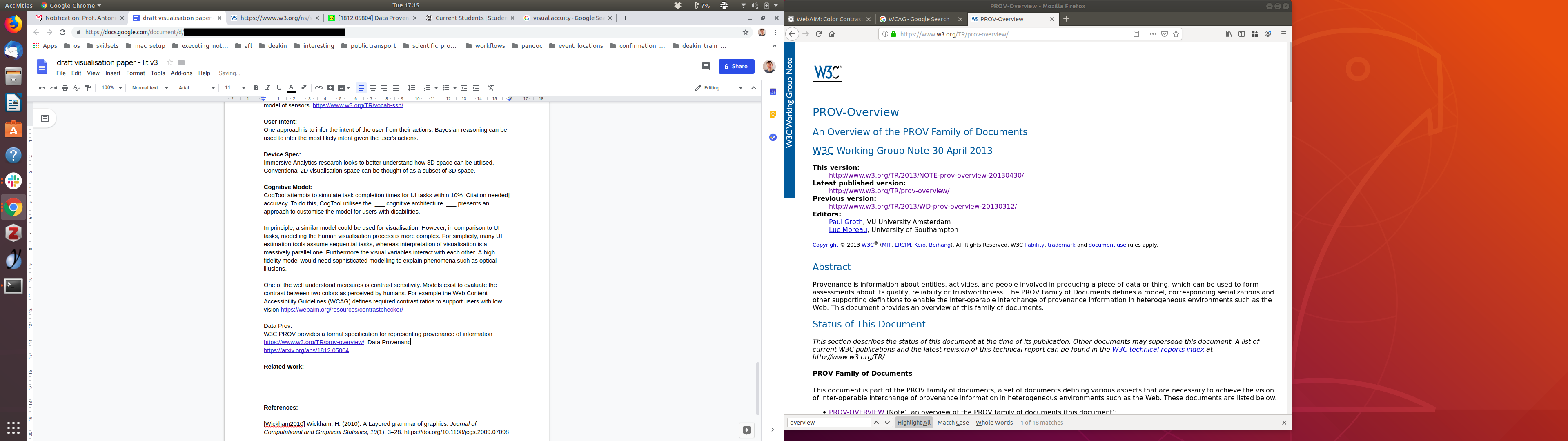Screen dimensions: 1568x441
Task: Click the clear formatting icon
Action: (491, 88)
